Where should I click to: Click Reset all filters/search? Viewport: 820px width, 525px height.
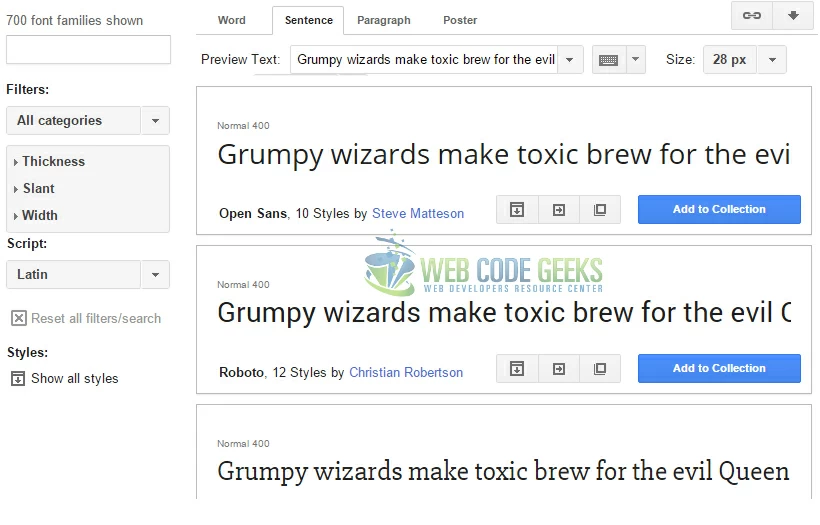[x=96, y=318]
